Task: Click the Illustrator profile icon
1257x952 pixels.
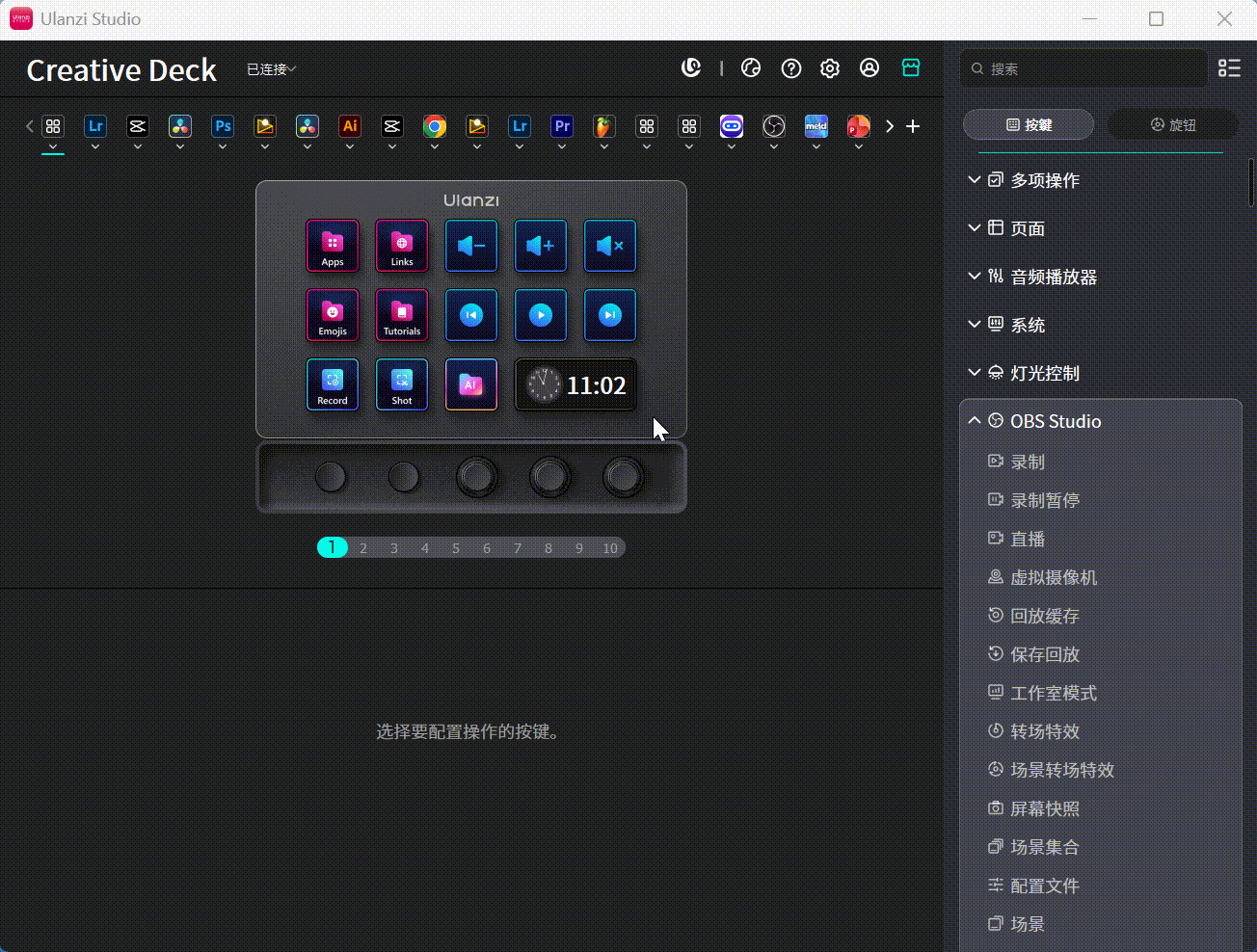Action: (x=349, y=126)
